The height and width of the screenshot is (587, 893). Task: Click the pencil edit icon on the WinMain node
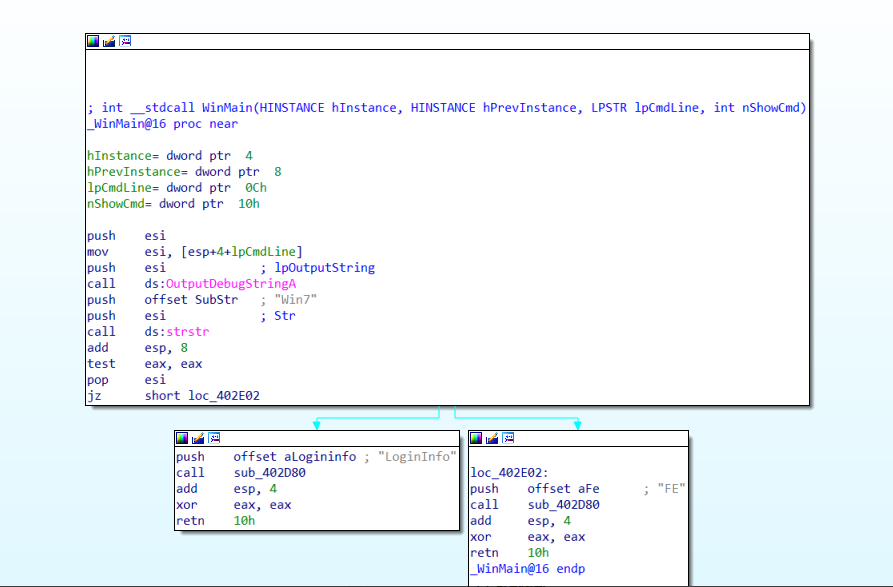tap(108, 41)
